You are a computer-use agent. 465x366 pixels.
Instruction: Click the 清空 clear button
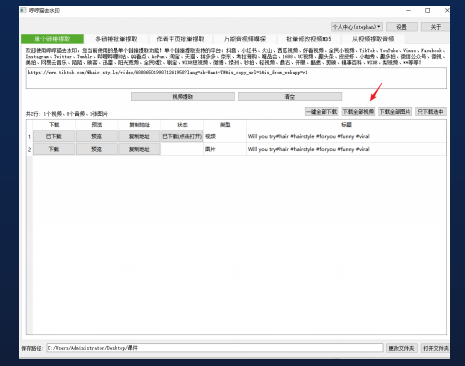290,97
